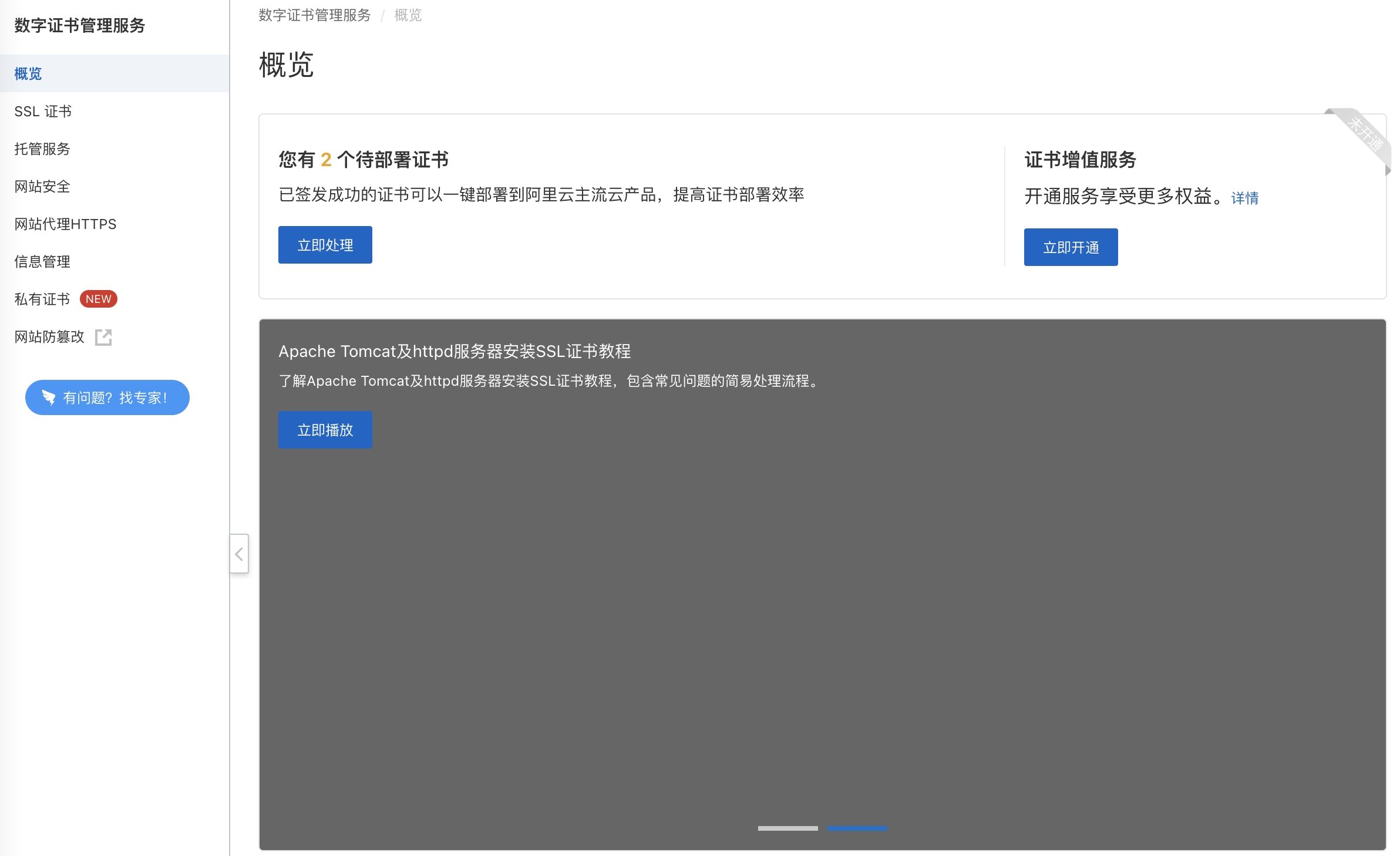Collapse the left sidebar with the chevron
1400x856 pixels.
coord(239,554)
